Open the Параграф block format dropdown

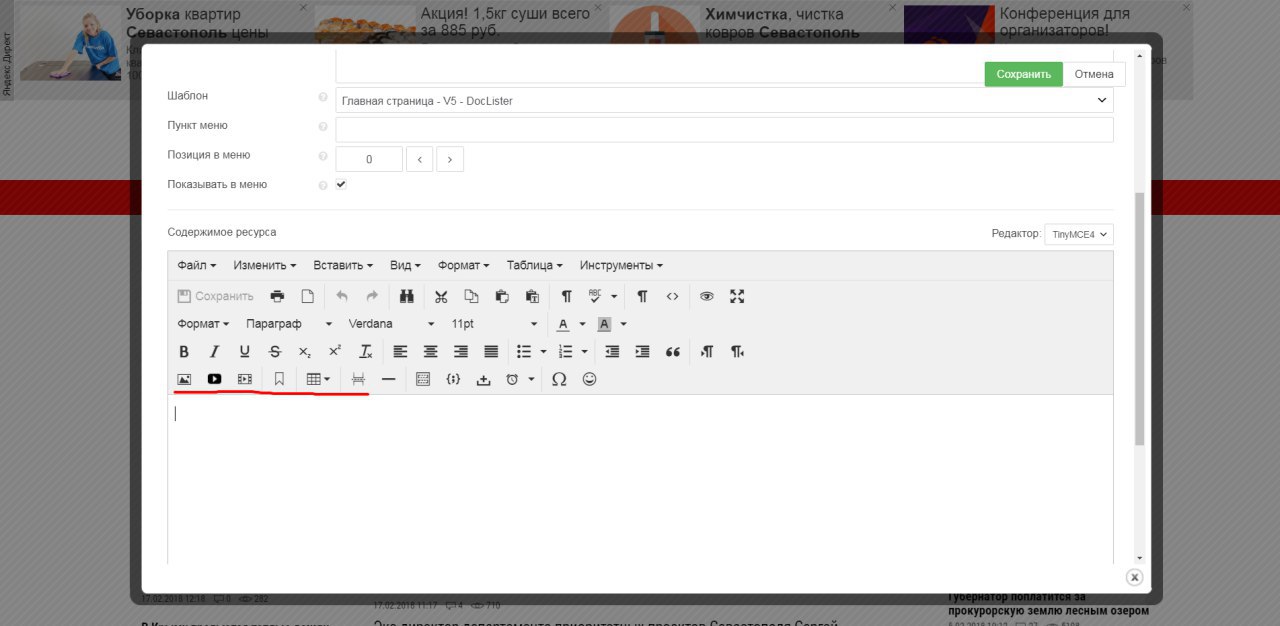(x=288, y=324)
